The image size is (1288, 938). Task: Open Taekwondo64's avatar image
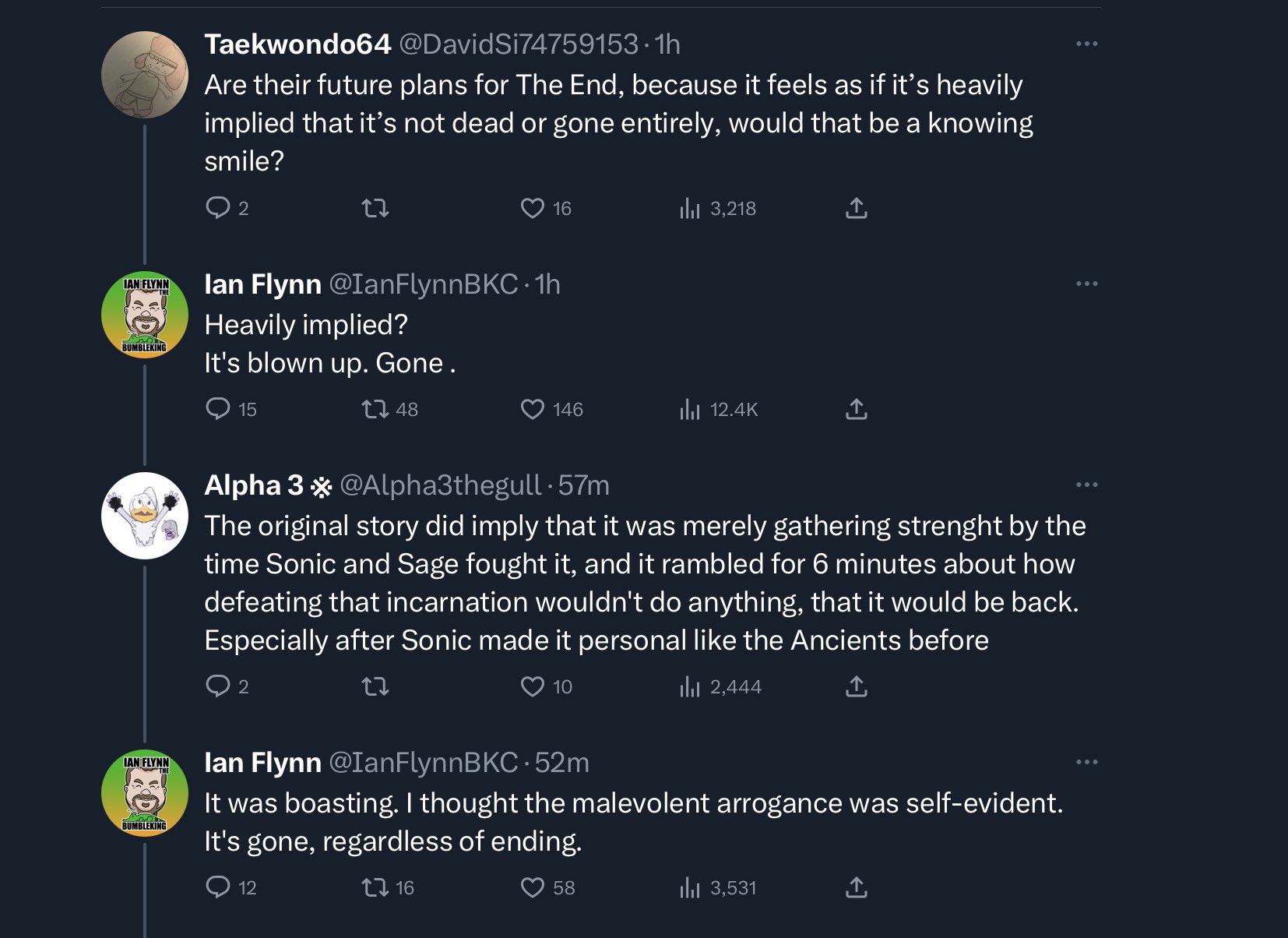pos(145,75)
